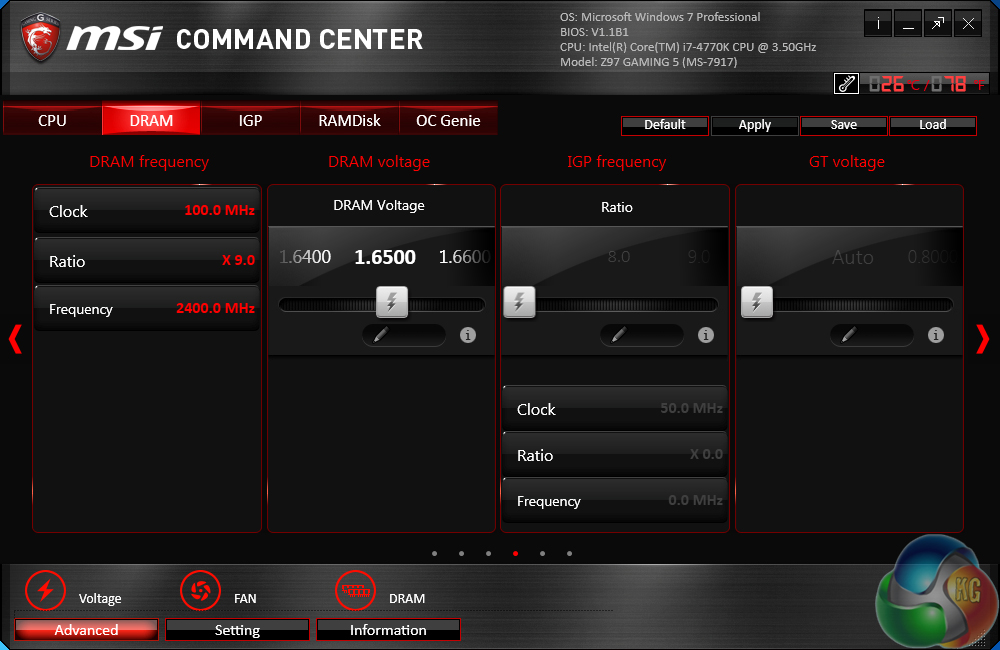Click IGP Ratio info icon
The width and height of the screenshot is (1000, 650).
(705, 335)
